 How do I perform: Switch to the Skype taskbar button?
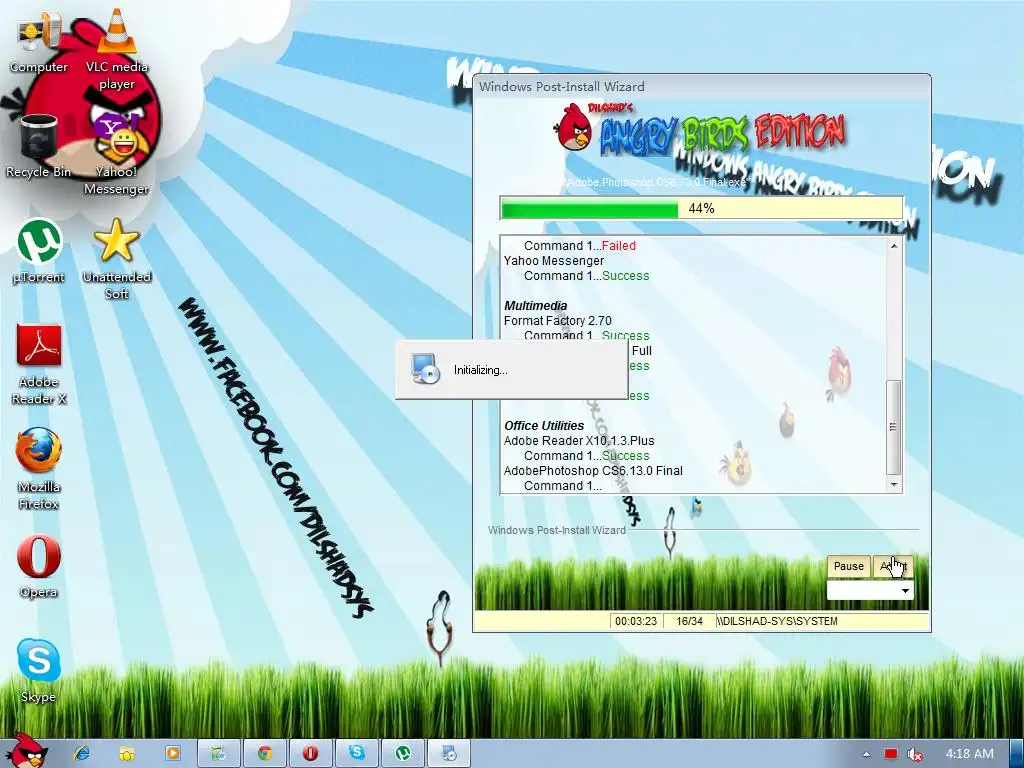(x=356, y=753)
